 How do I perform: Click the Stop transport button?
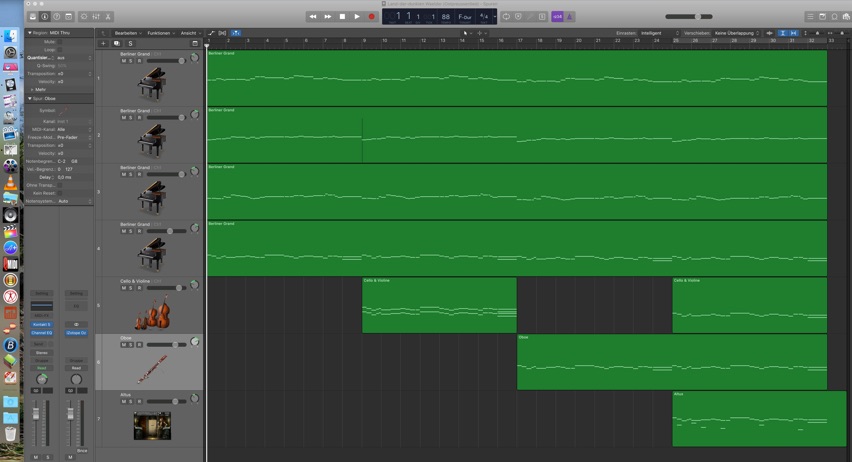pos(342,16)
